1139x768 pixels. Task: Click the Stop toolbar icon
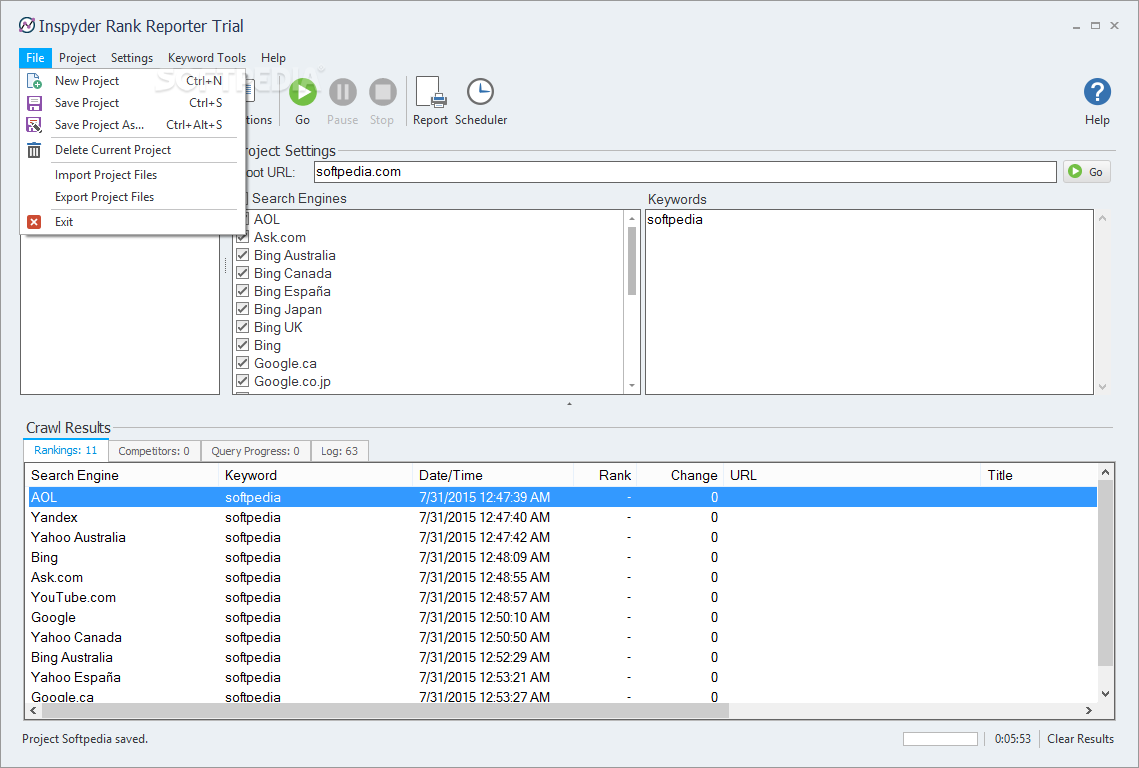[x=382, y=92]
